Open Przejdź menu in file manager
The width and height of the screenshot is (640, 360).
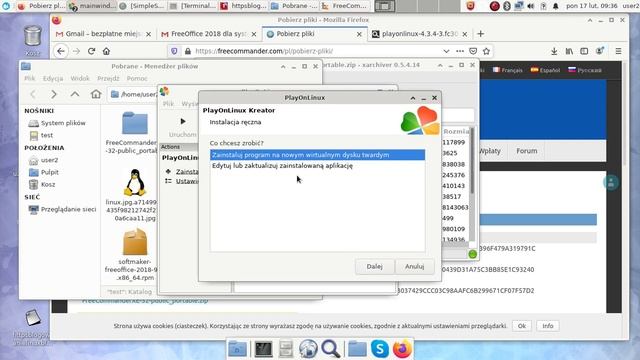coord(108,78)
